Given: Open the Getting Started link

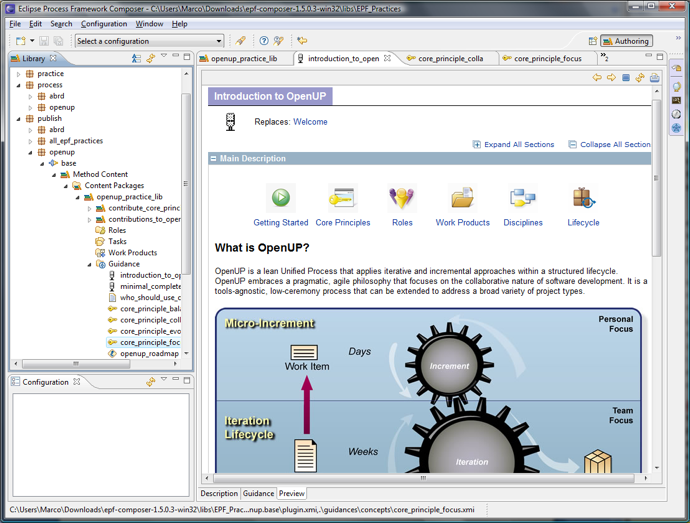Looking at the screenshot, I should click(281, 223).
